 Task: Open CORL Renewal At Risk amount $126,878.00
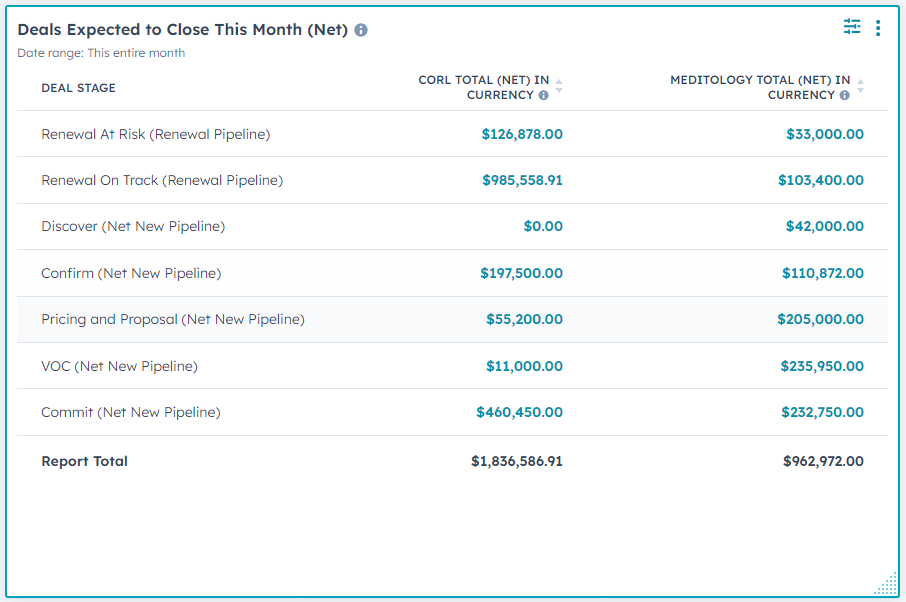pos(521,134)
